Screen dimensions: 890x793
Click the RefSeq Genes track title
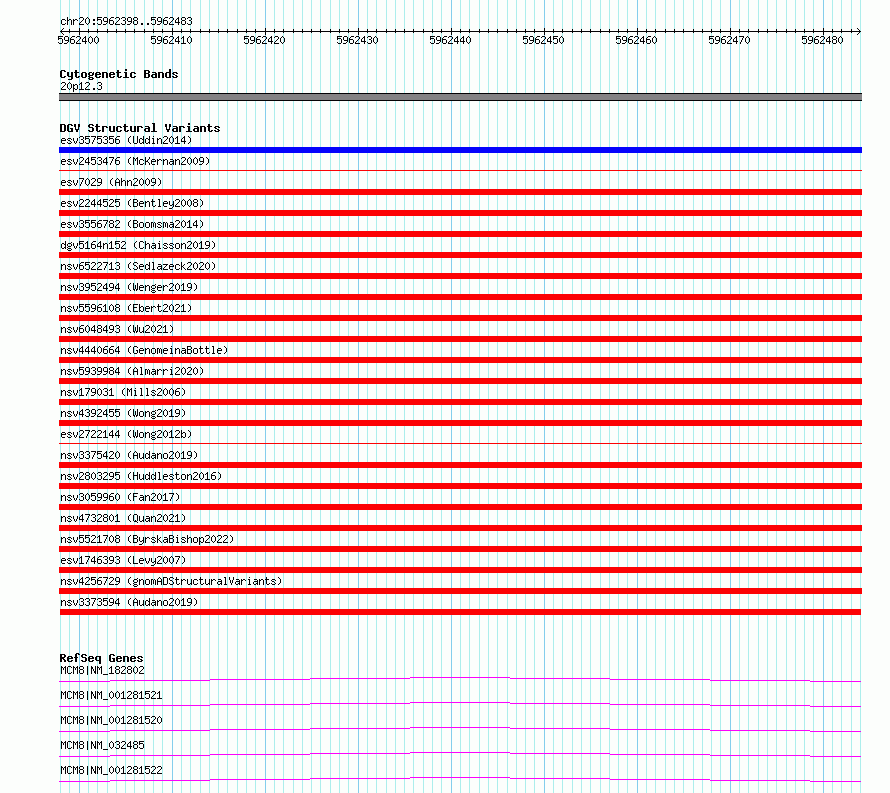click(101, 658)
